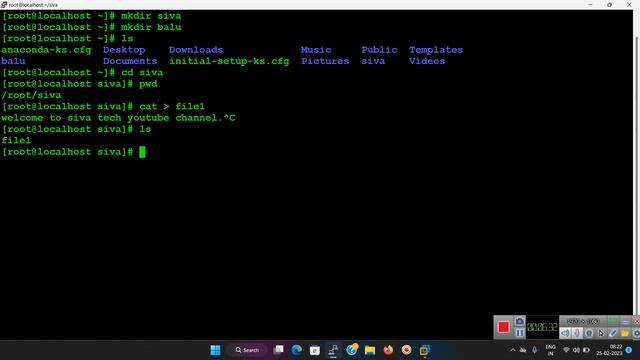
Task: Show hidden system tray icons
Action: 513,350
